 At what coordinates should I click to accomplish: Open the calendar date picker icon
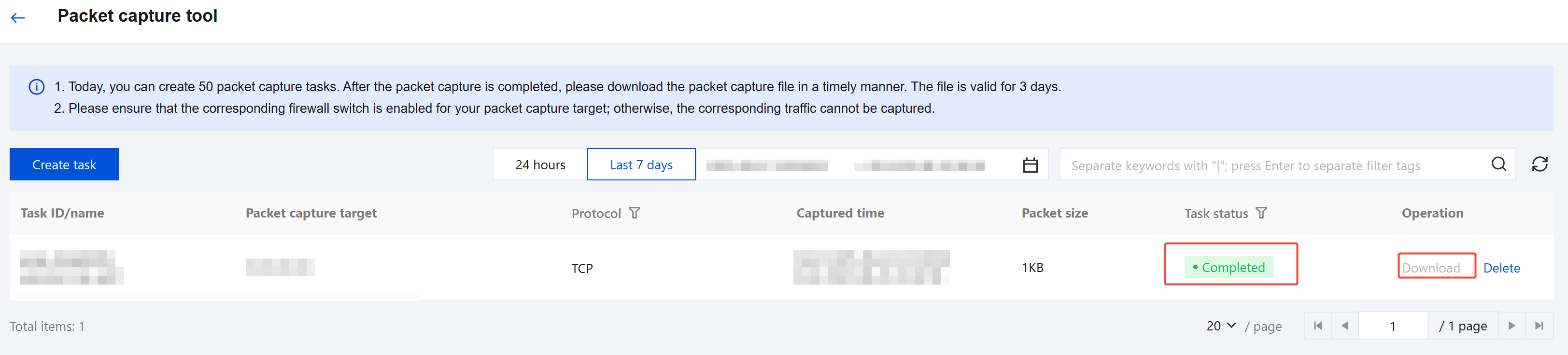coord(1030,165)
